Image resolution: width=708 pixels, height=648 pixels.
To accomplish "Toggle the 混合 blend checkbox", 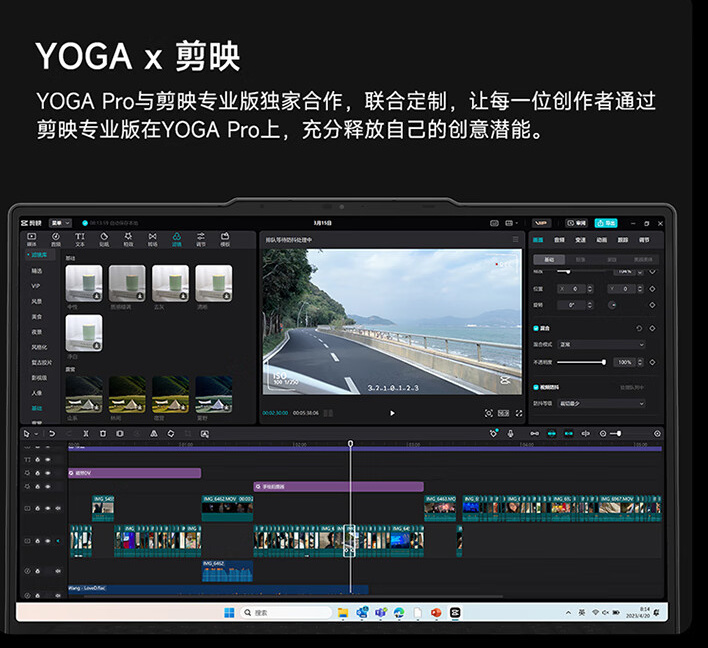I will click(x=536, y=328).
